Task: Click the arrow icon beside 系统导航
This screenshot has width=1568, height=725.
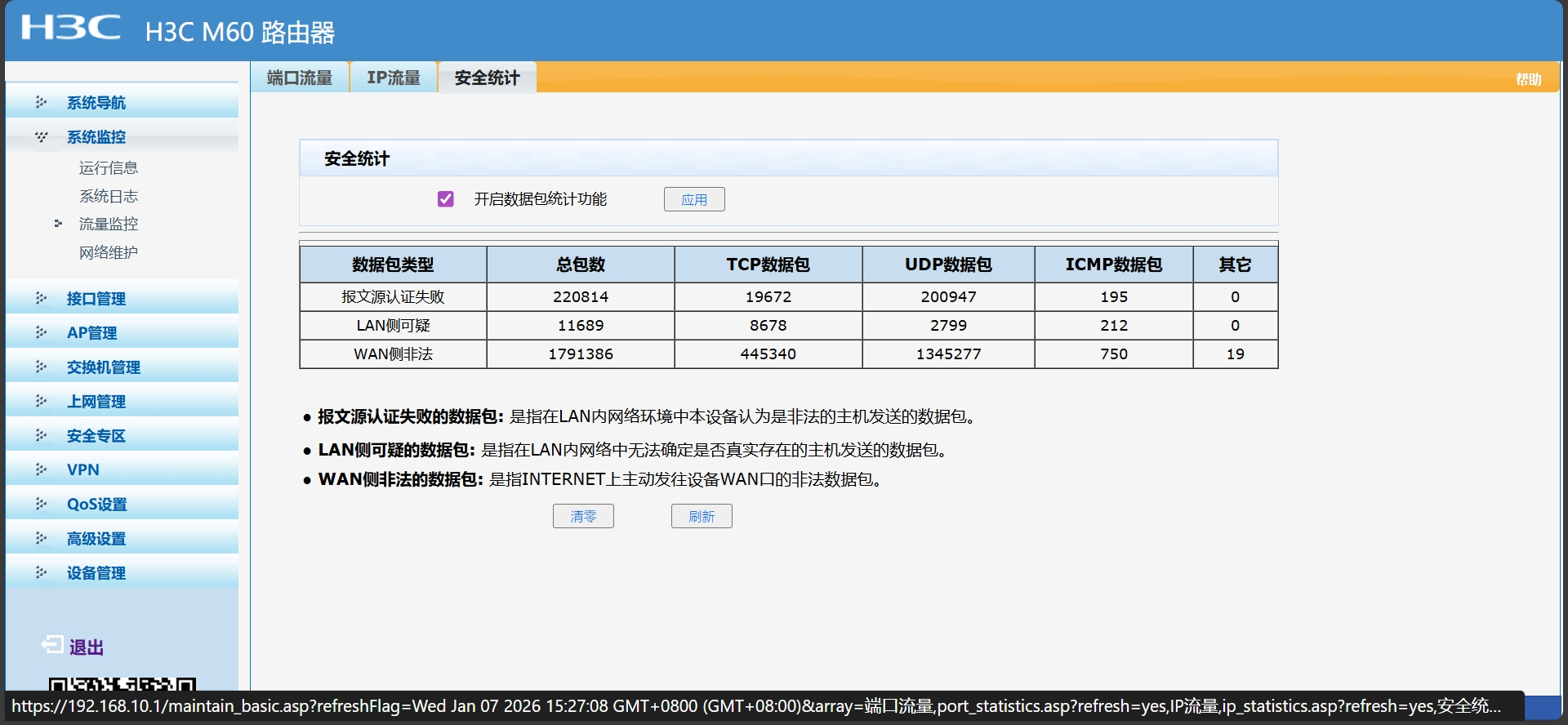Action: click(x=41, y=102)
